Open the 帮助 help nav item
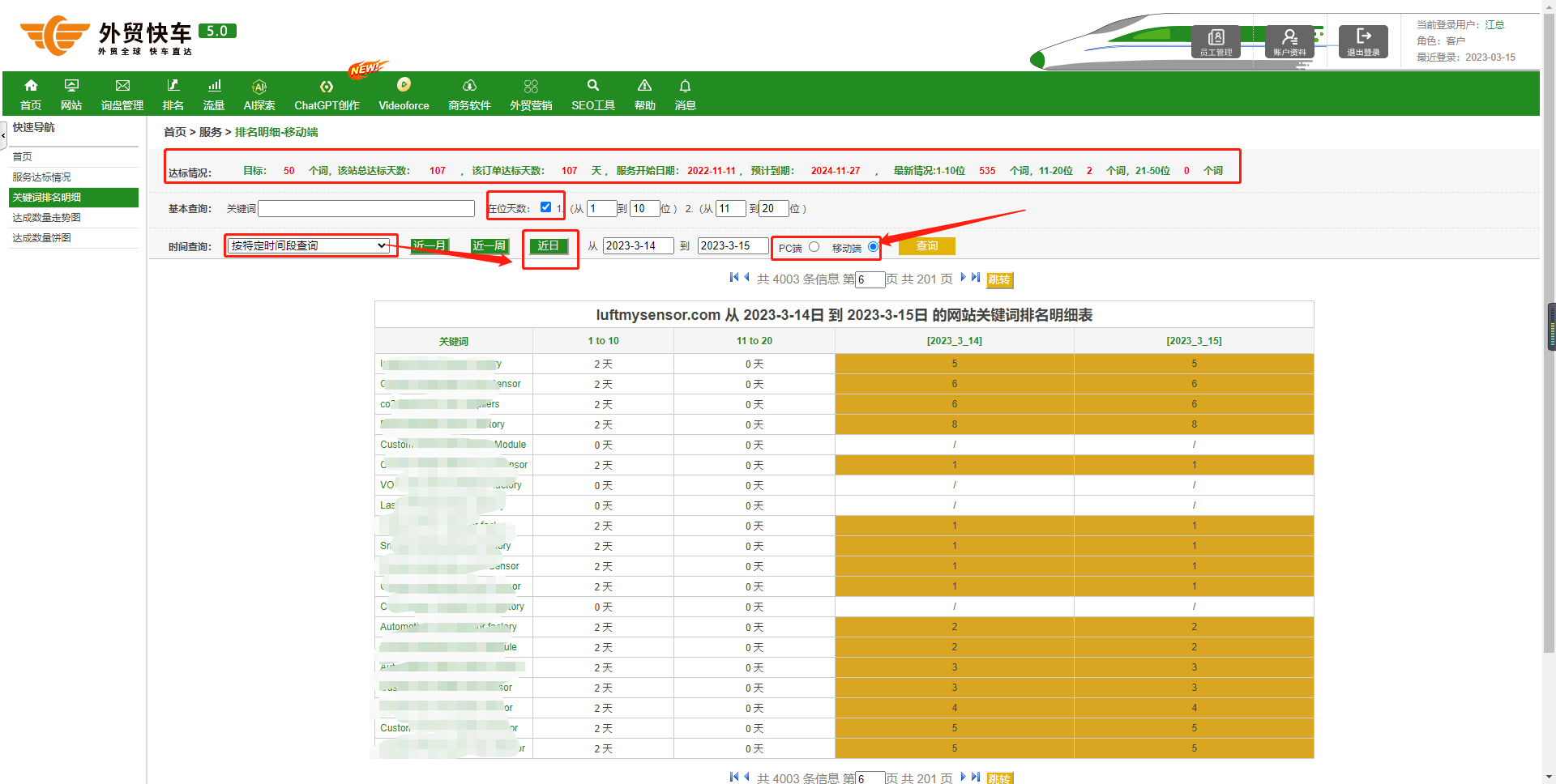 coord(644,95)
